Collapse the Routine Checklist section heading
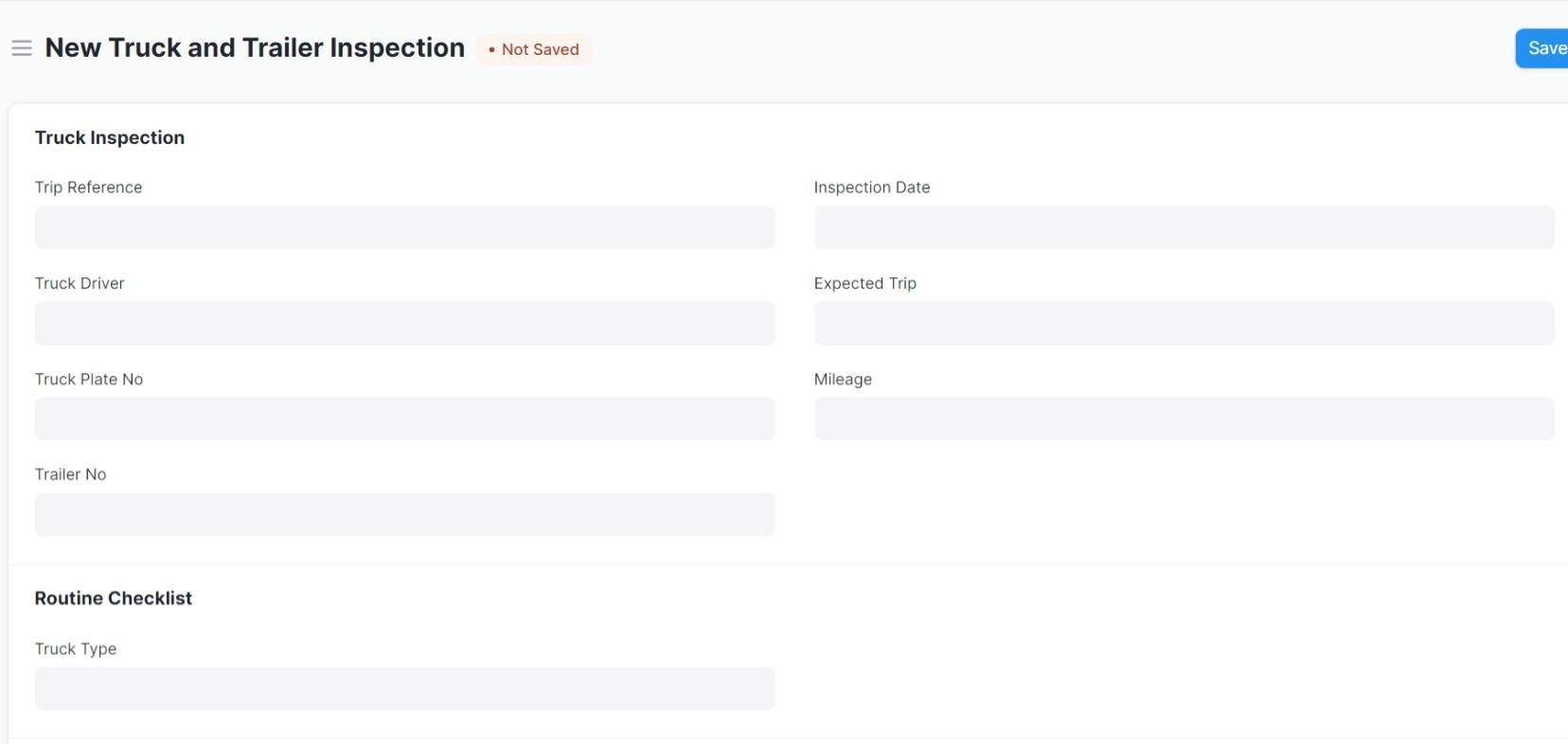The width and height of the screenshot is (1568, 744). [x=114, y=598]
